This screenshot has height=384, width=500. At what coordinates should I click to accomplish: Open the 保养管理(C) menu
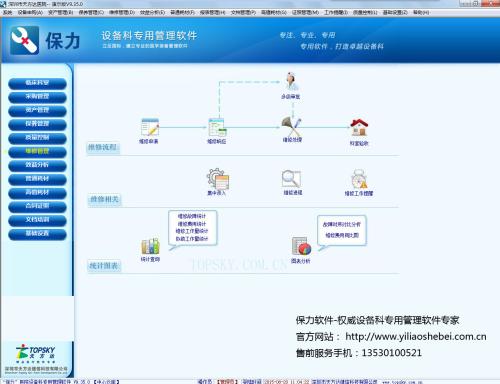[91, 12]
